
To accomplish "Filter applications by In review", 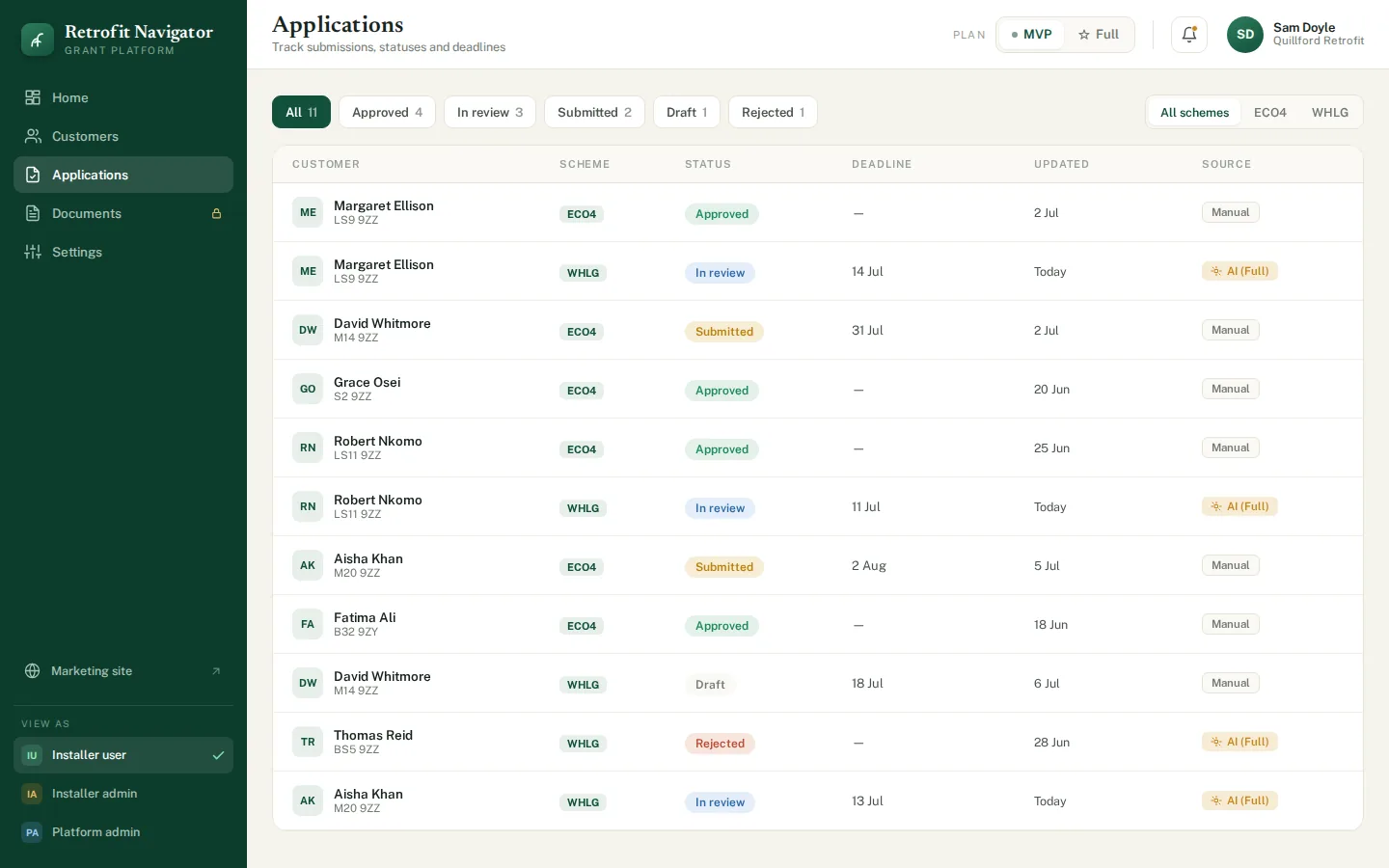I will 490,112.
